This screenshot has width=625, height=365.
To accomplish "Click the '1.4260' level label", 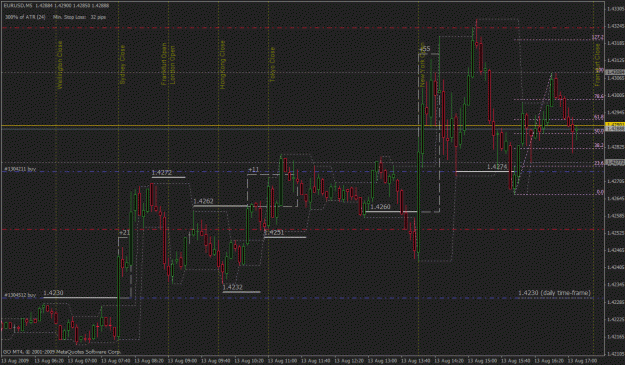I will pyautogui.click(x=380, y=206).
